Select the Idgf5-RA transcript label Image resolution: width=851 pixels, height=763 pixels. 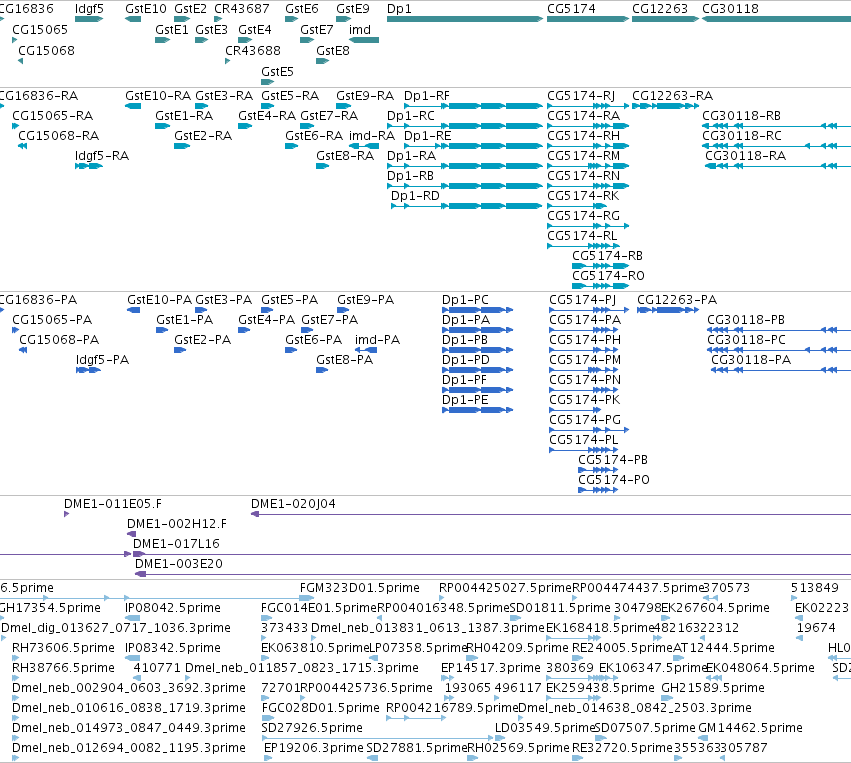tap(102, 156)
